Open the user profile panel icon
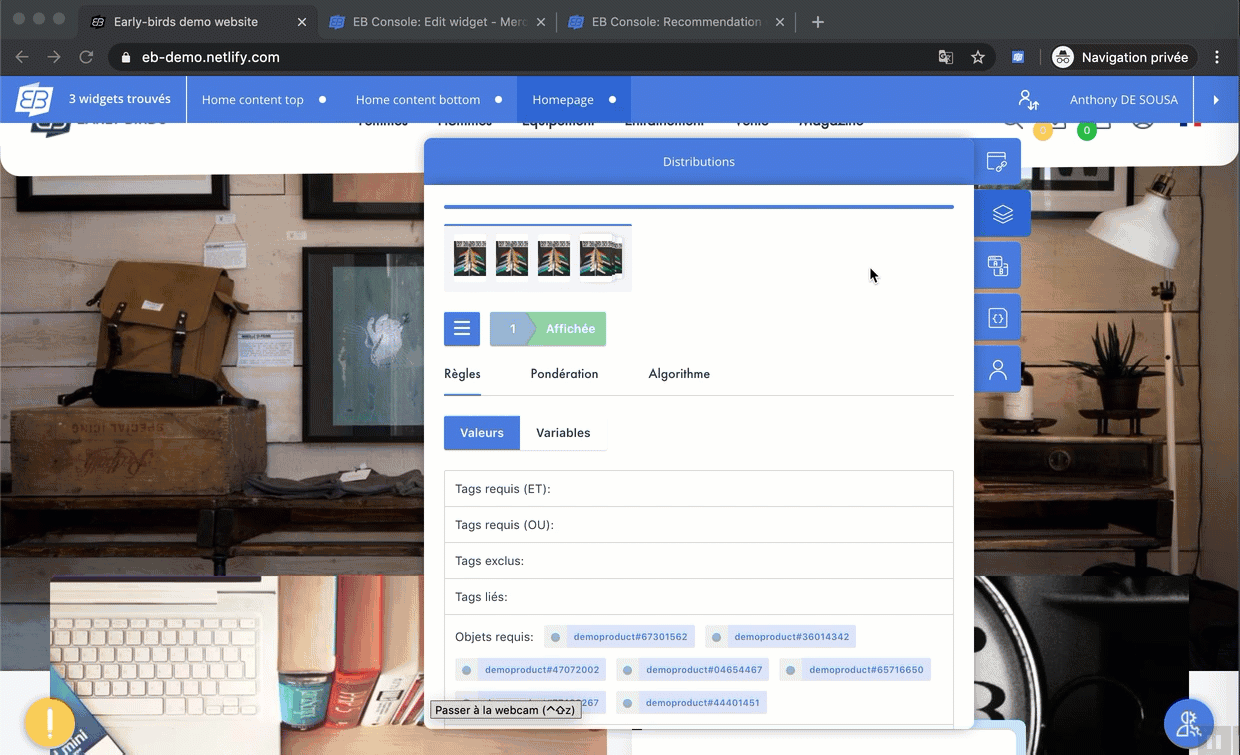 click(997, 370)
